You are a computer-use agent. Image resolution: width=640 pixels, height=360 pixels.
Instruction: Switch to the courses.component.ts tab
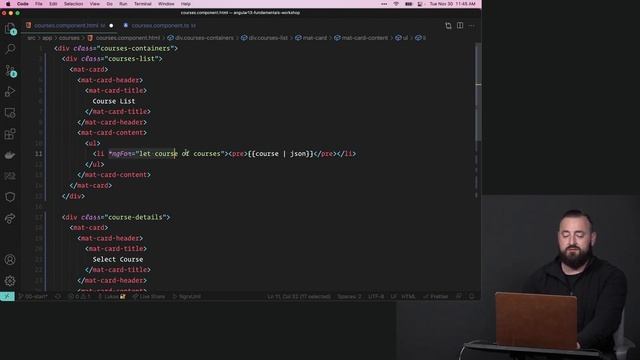click(160, 25)
